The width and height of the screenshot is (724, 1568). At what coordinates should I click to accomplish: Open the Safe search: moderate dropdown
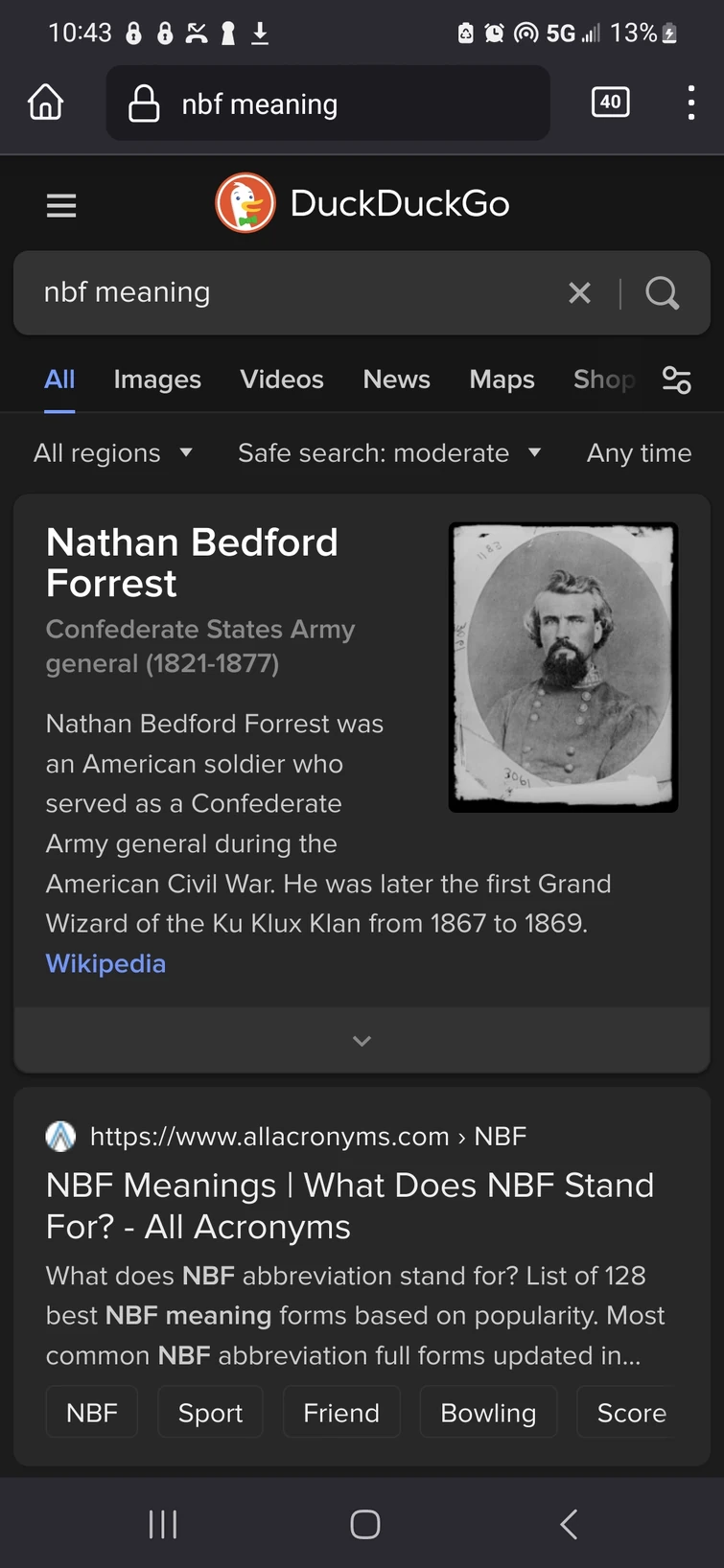[388, 452]
